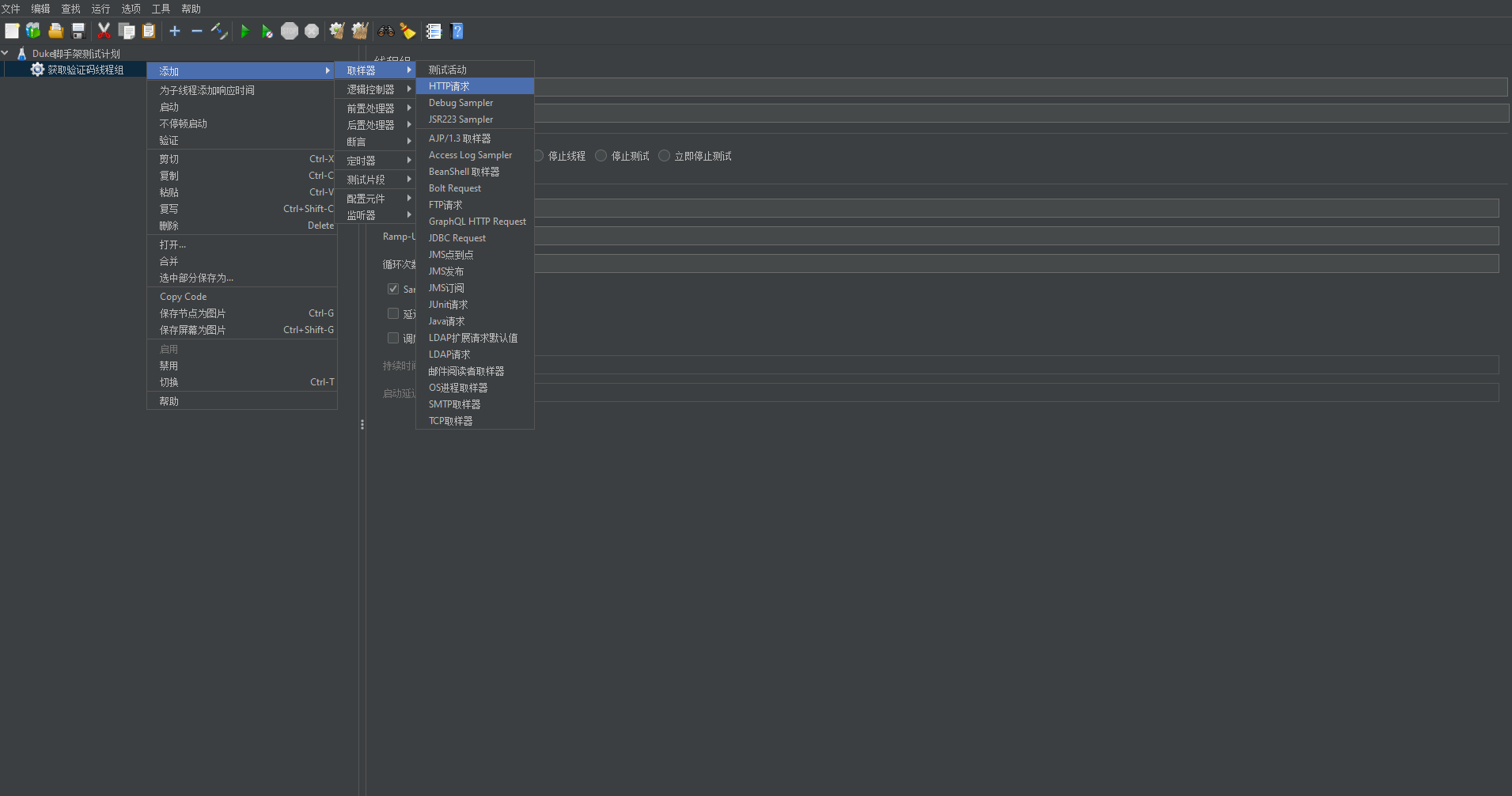
Task: Click the single broom Reset Search icon
Action: pos(407,31)
